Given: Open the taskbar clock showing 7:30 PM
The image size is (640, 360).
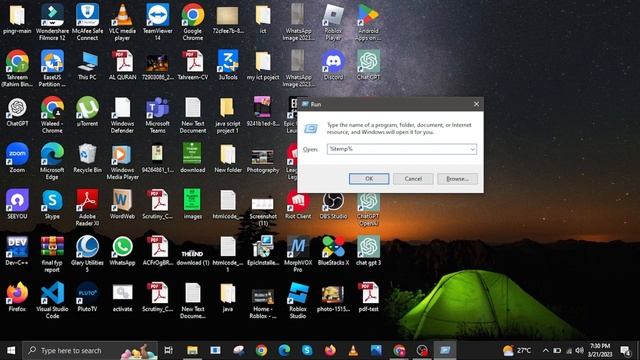Looking at the screenshot, I should tap(600, 350).
